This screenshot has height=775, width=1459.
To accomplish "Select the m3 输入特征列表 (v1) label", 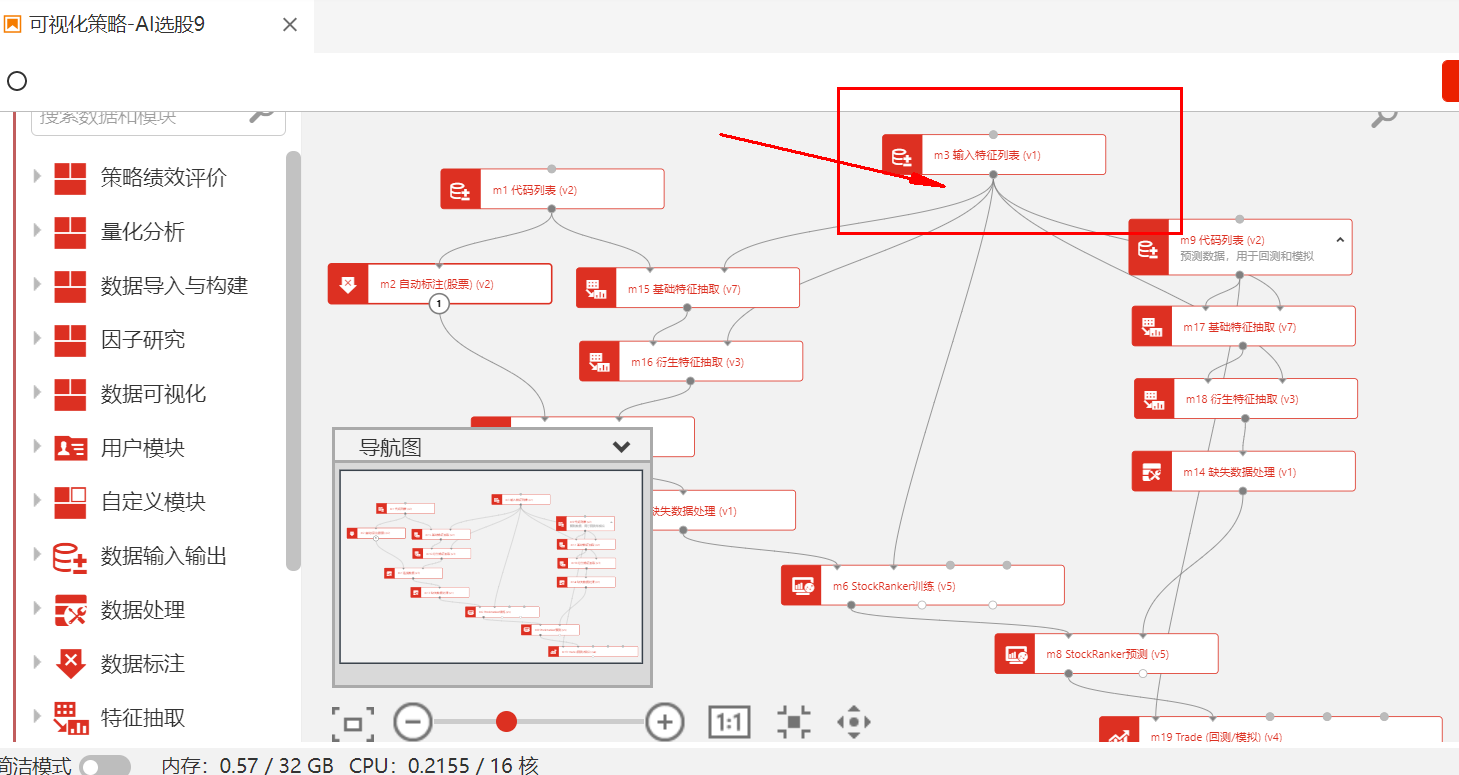I will click(x=987, y=155).
